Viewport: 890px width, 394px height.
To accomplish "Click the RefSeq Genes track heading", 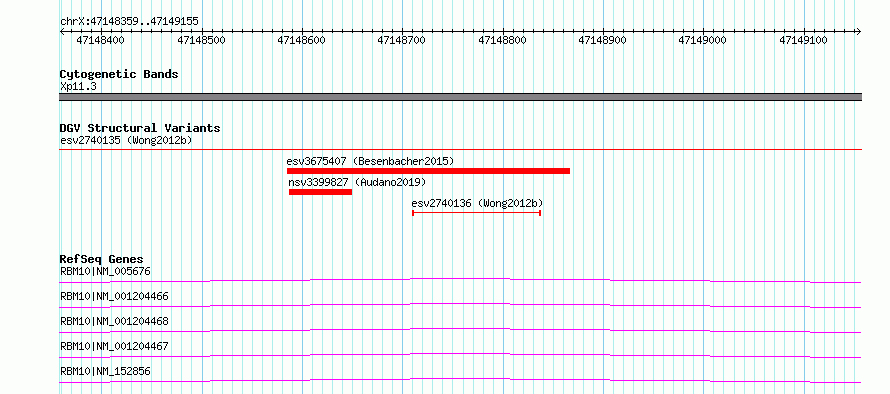I will [101, 259].
